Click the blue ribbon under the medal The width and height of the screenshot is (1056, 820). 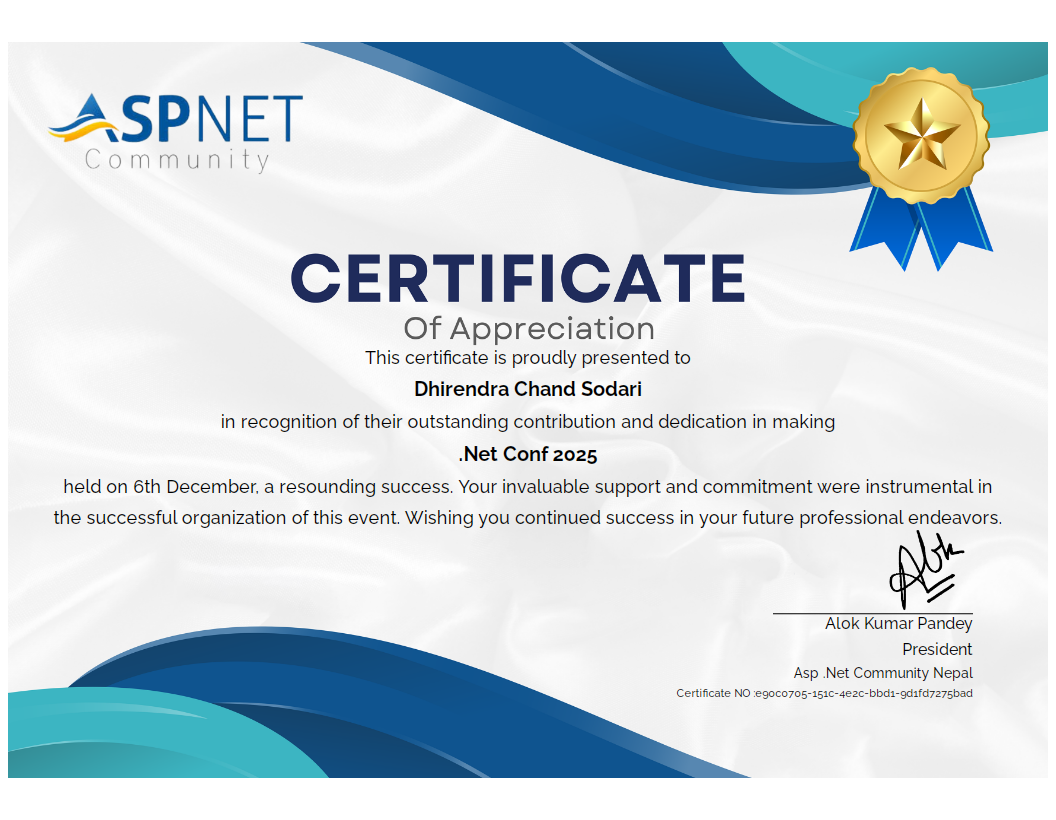[x=920, y=228]
